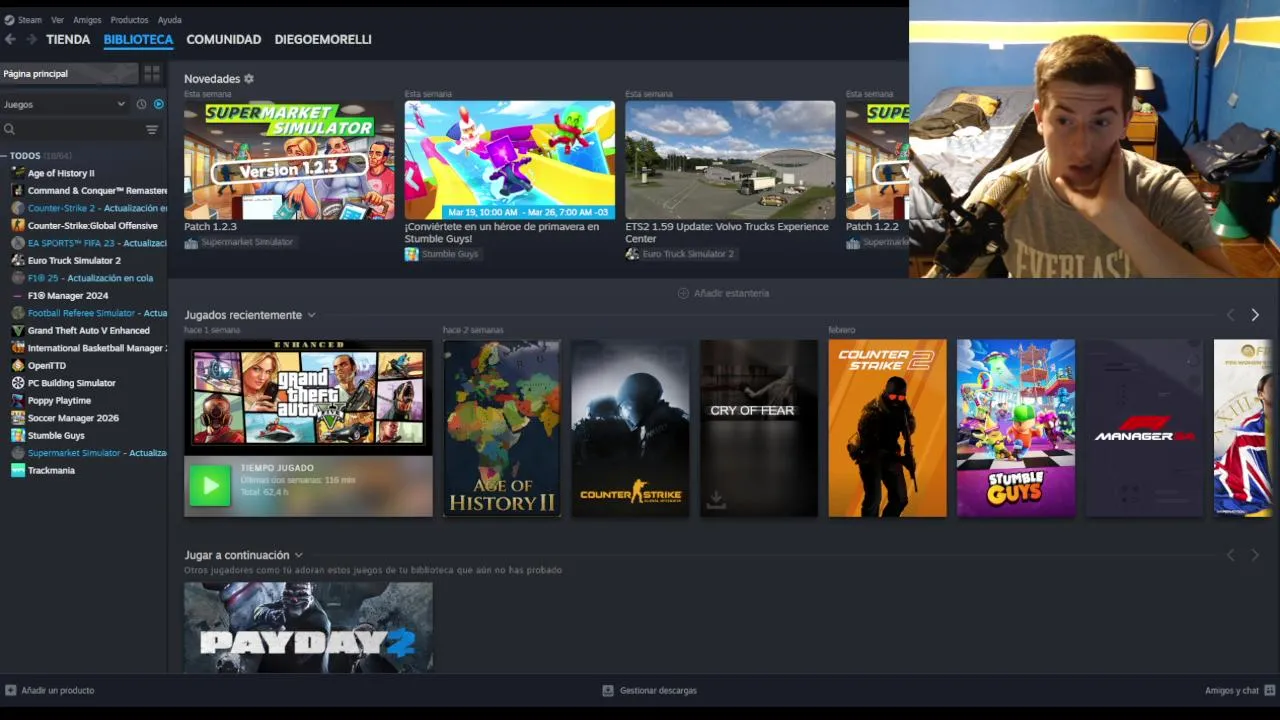The image size is (1280, 720).
Task: Click the Página principal button
Action: (x=69, y=73)
